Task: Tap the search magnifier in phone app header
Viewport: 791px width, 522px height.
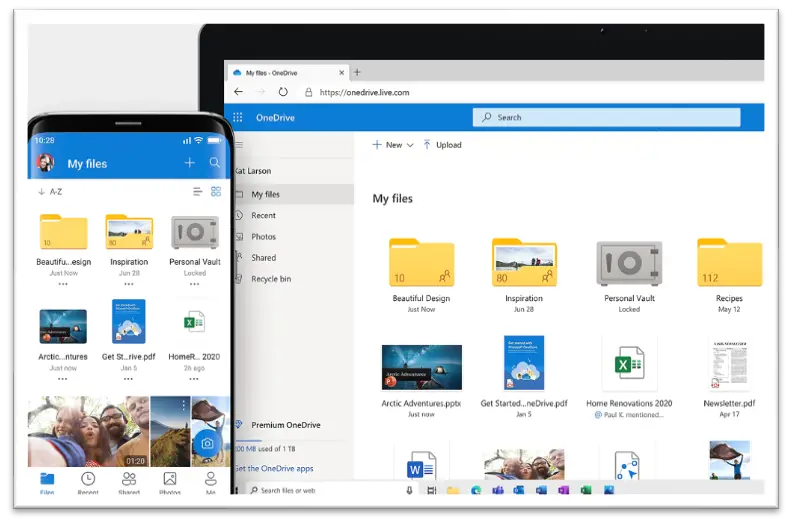Action: [x=214, y=162]
